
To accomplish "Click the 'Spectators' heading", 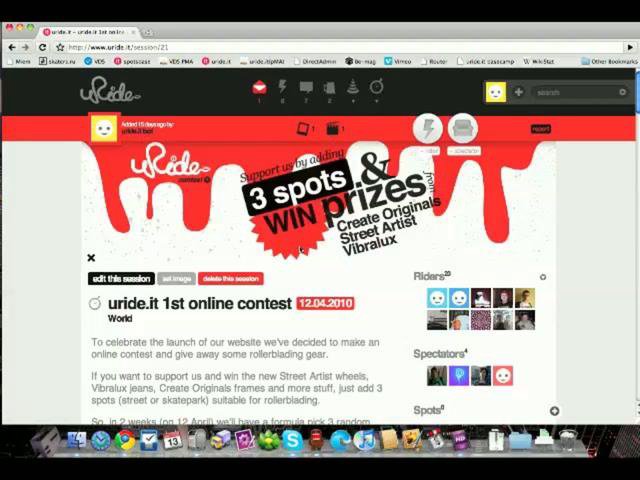I will pos(440,354).
